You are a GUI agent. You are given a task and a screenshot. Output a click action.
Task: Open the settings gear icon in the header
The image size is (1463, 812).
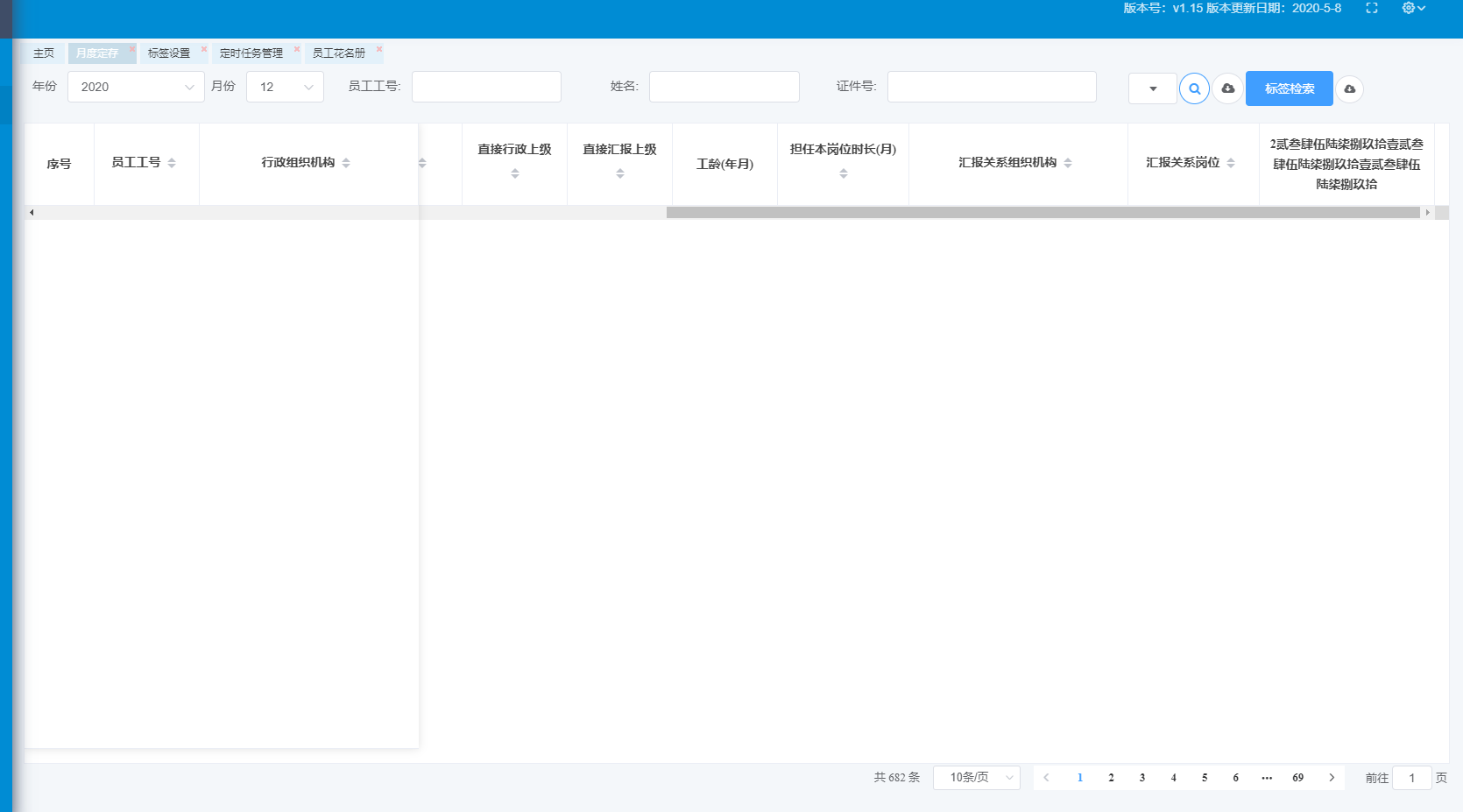pyautogui.click(x=1407, y=8)
